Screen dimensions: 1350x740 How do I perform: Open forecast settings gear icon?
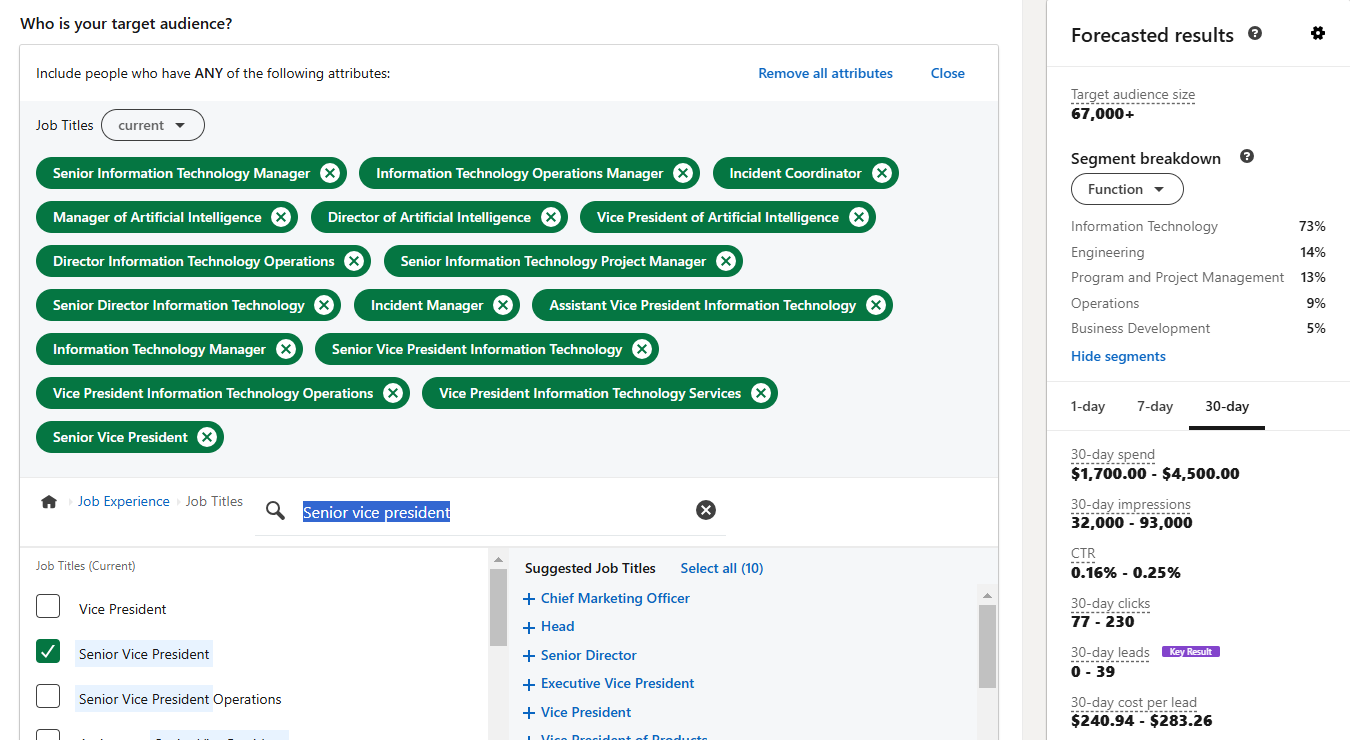click(1318, 33)
